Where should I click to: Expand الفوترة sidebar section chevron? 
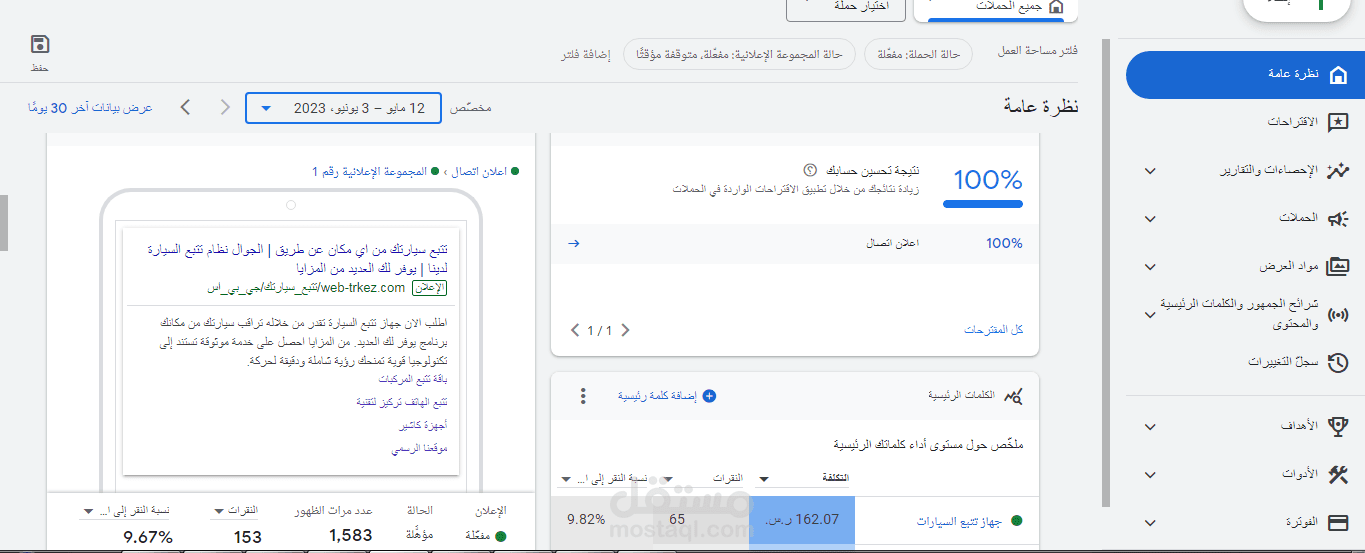(1150, 523)
